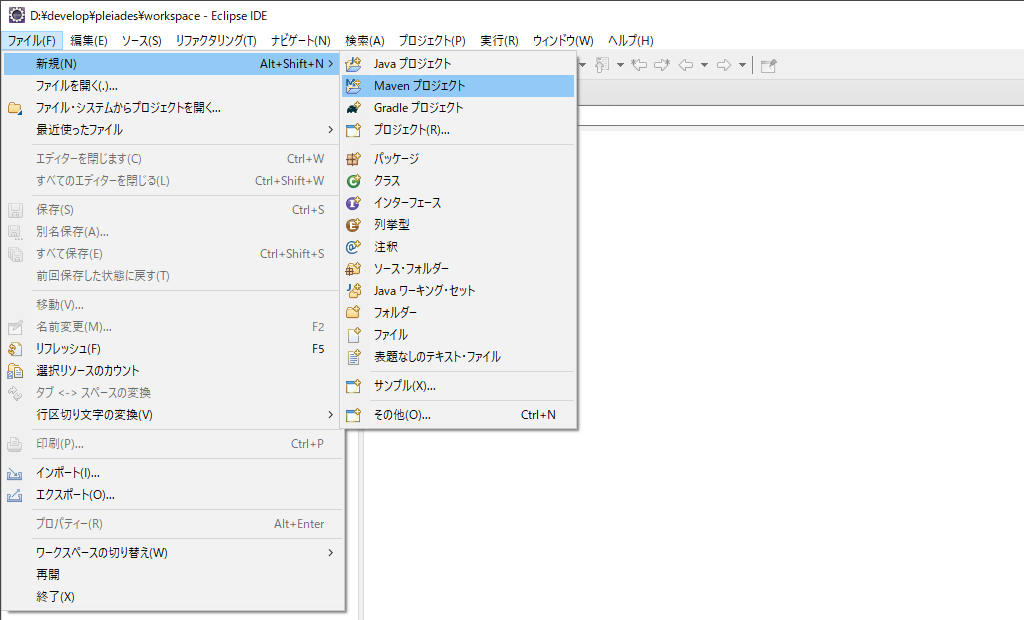Click the プロジェクト(R)... wizard icon
This screenshot has width=1024, height=620.
pos(353,130)
